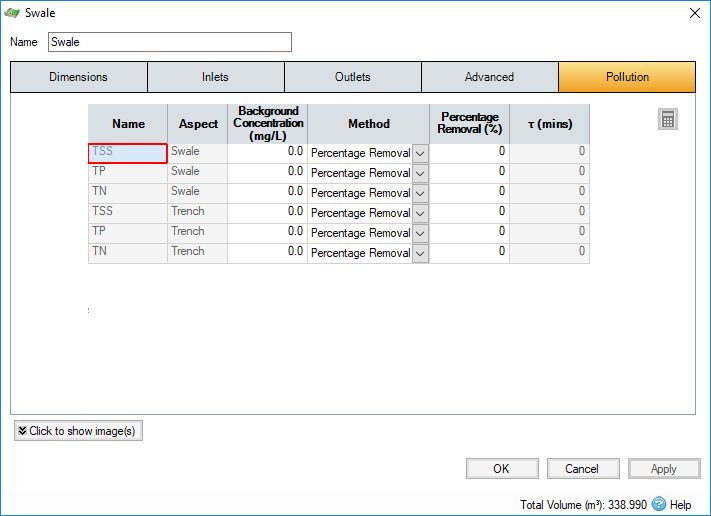Click the calculator icon beside the table

coord(668,120)
